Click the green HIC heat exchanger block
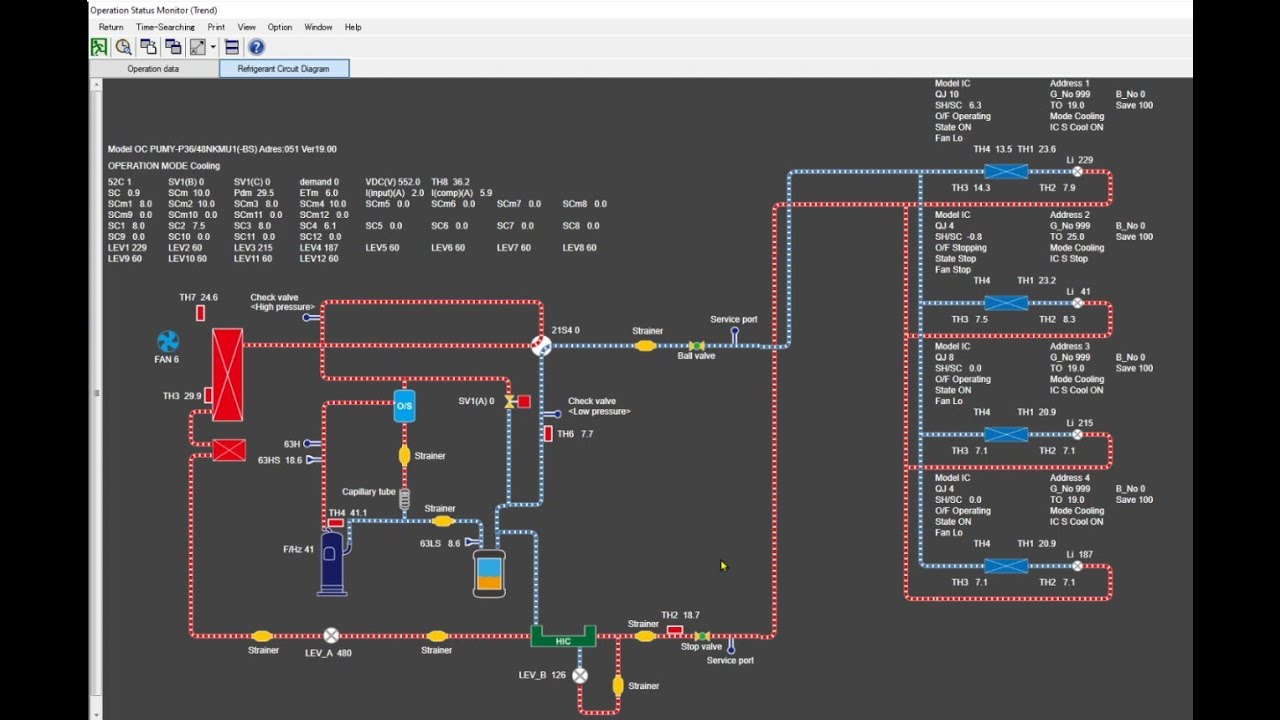1280x720 pixels. click(x=563, y=636)
